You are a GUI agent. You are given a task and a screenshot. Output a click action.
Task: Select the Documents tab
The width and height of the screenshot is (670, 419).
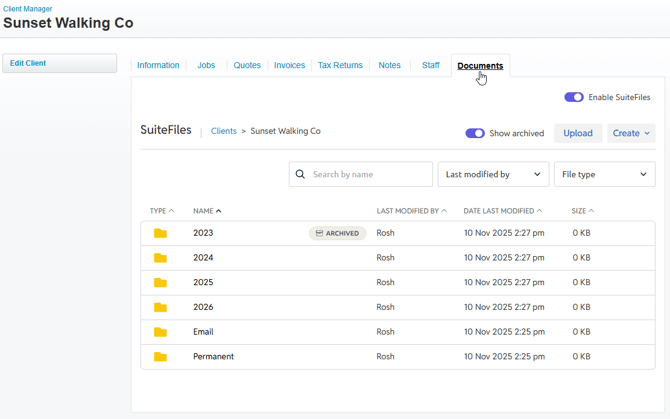pos(480,66)
